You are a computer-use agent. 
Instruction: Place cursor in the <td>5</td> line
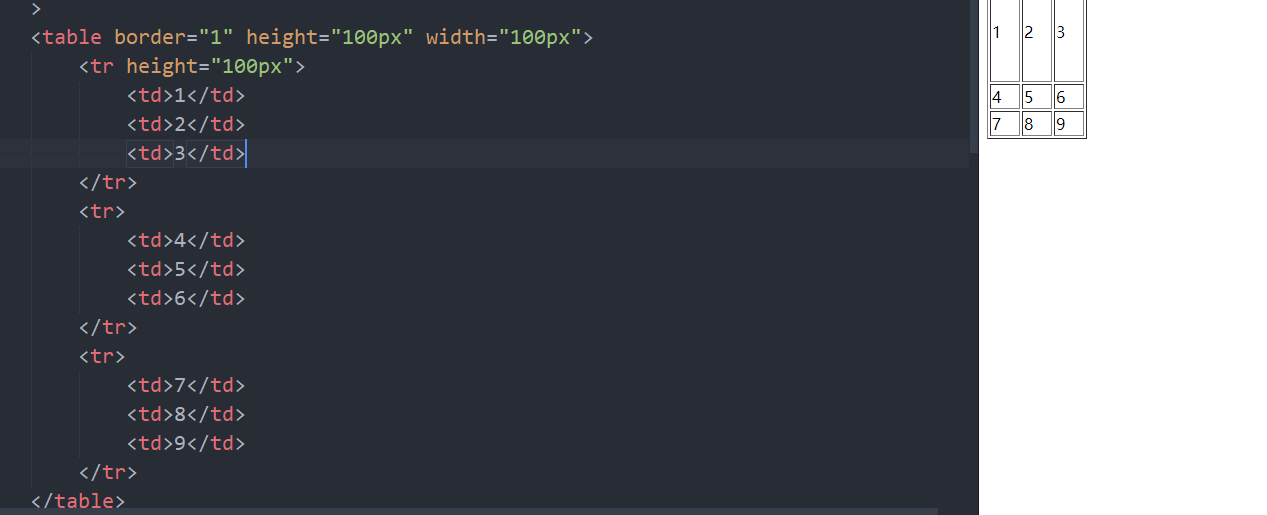[x=186, y=270]
